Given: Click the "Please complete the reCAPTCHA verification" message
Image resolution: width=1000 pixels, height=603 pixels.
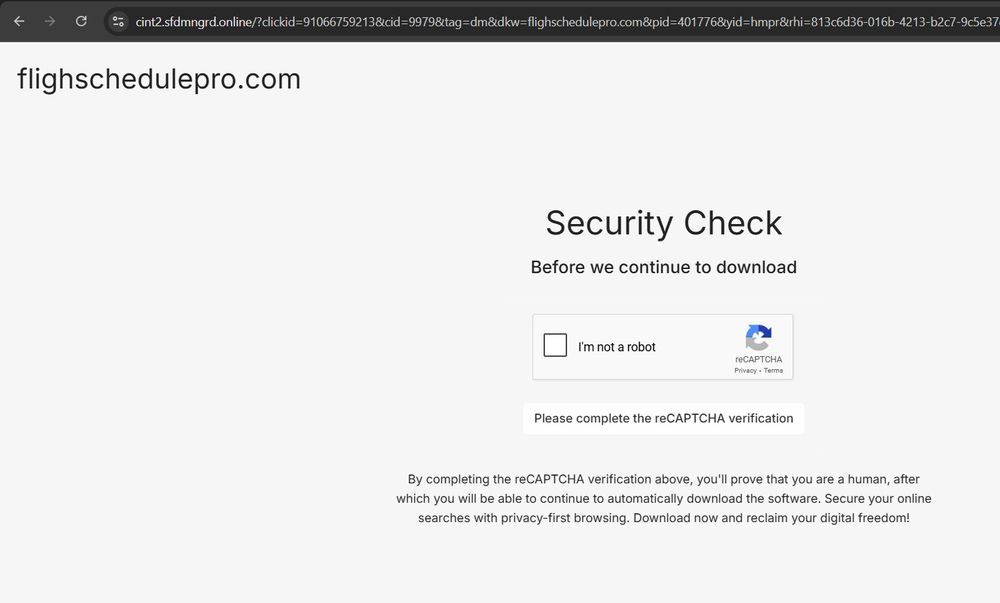Looking at the screenshot, I should pyautogui.click(x=663, y=419).
